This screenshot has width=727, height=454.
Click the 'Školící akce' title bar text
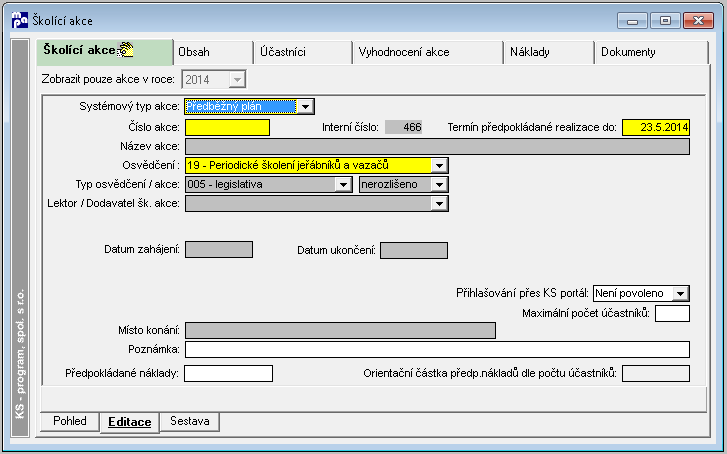point(63,21)
